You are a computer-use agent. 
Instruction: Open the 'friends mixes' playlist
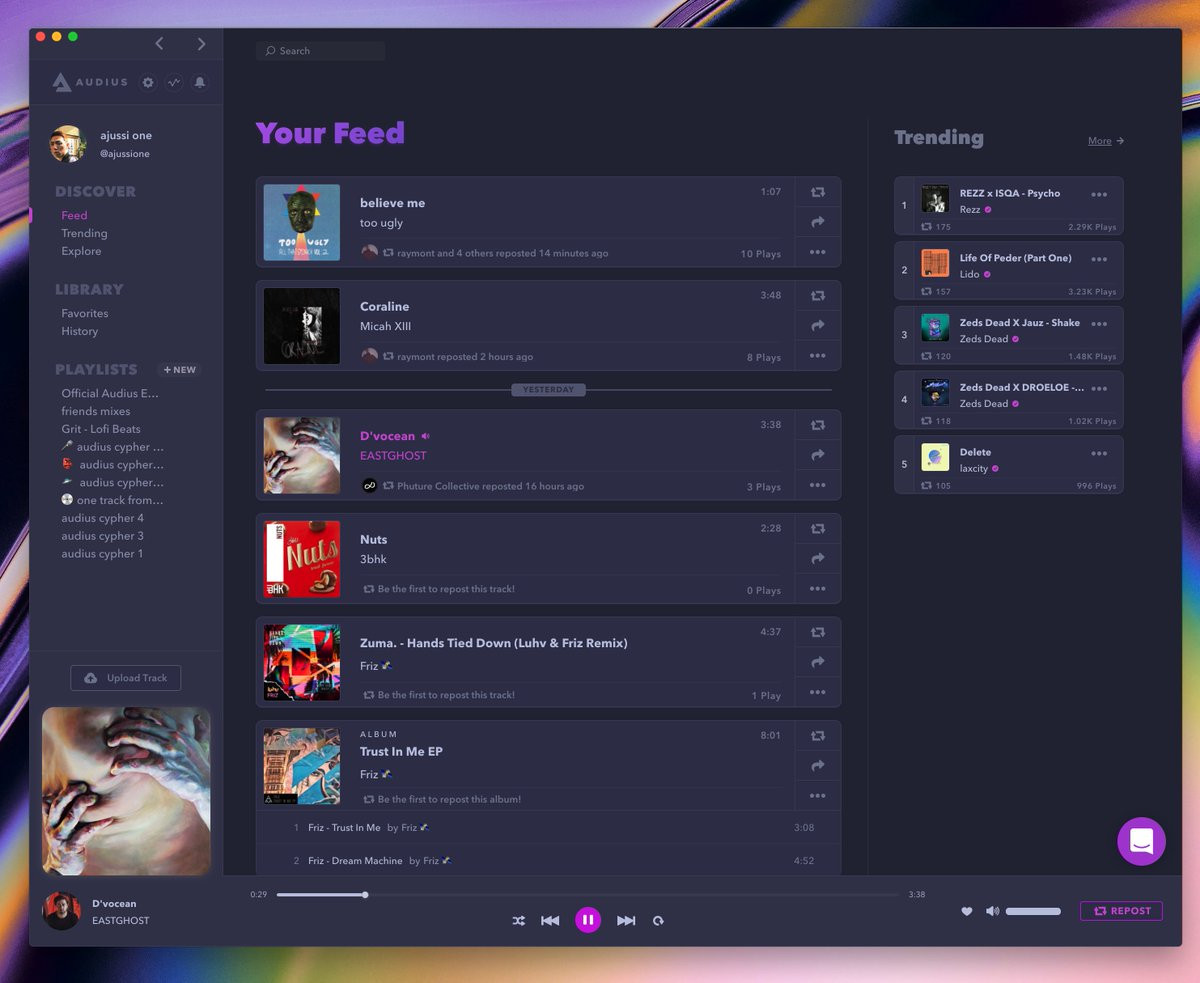click(96, 411)
